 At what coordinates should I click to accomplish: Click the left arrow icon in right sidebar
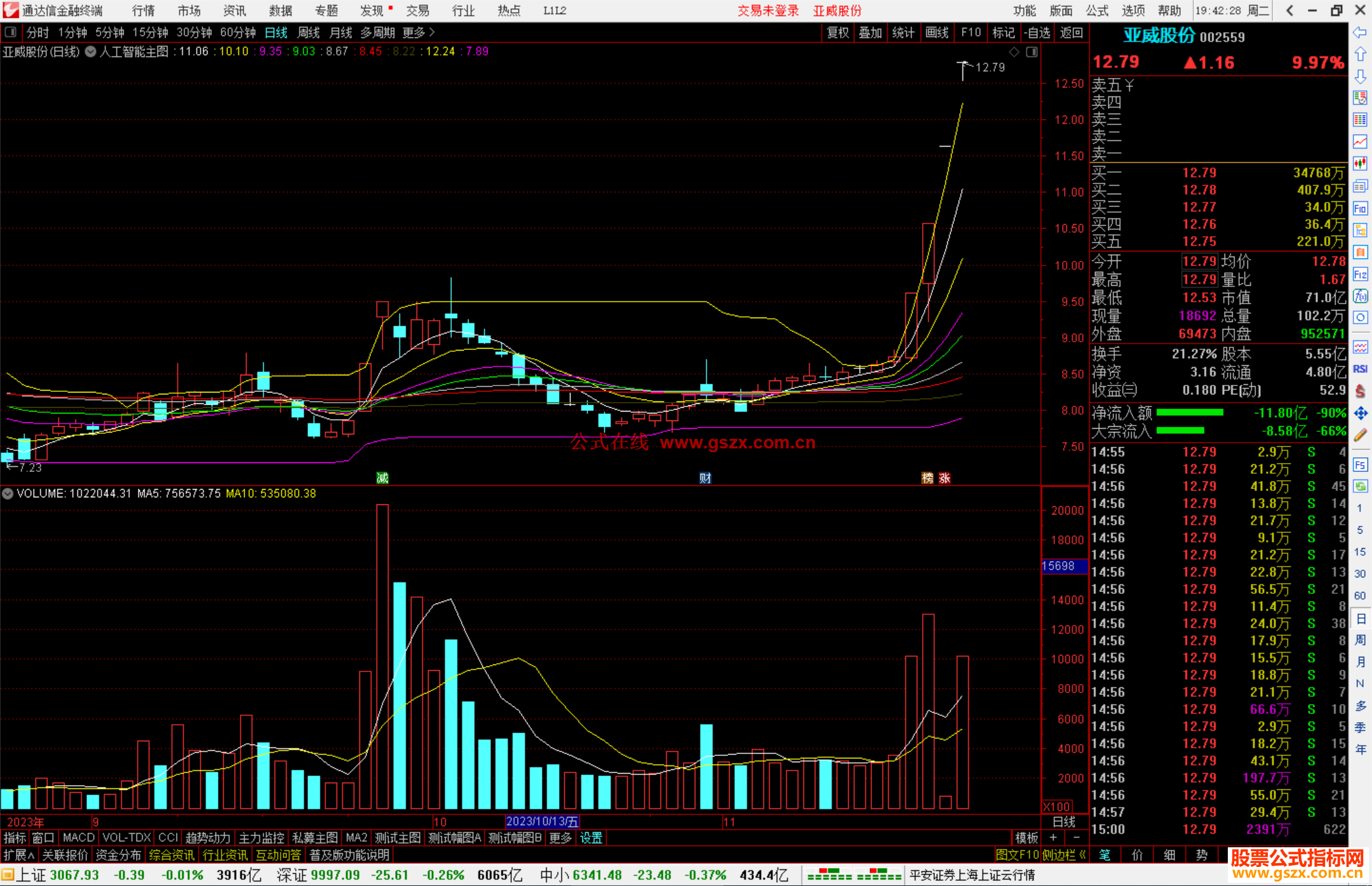(x=1360, y=32)
